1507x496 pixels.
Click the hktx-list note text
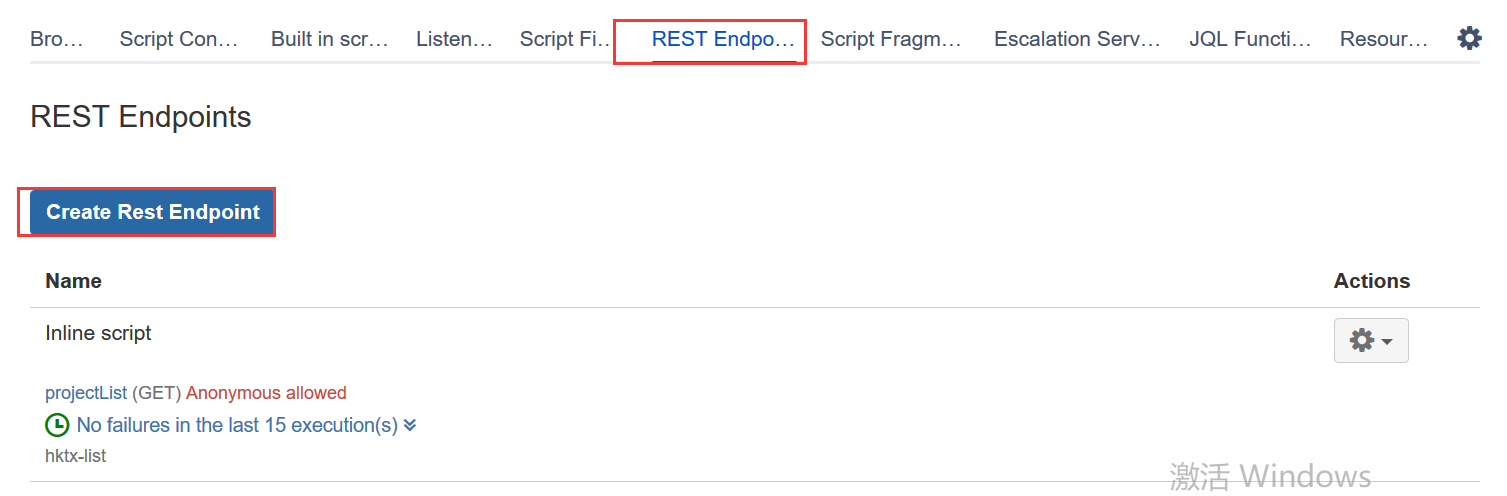click(x=75, y=456)
